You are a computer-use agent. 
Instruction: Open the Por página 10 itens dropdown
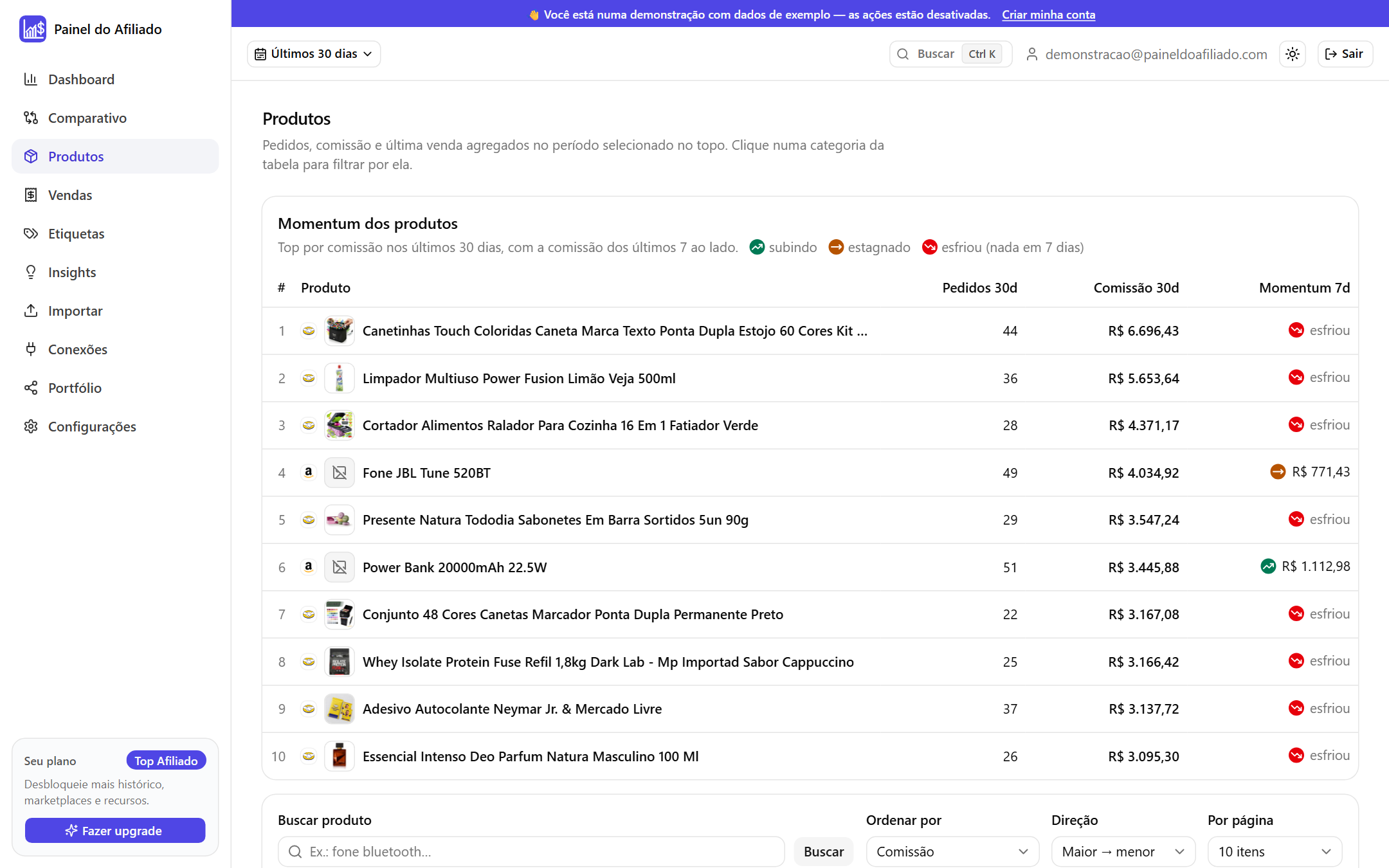(1275, 852)
